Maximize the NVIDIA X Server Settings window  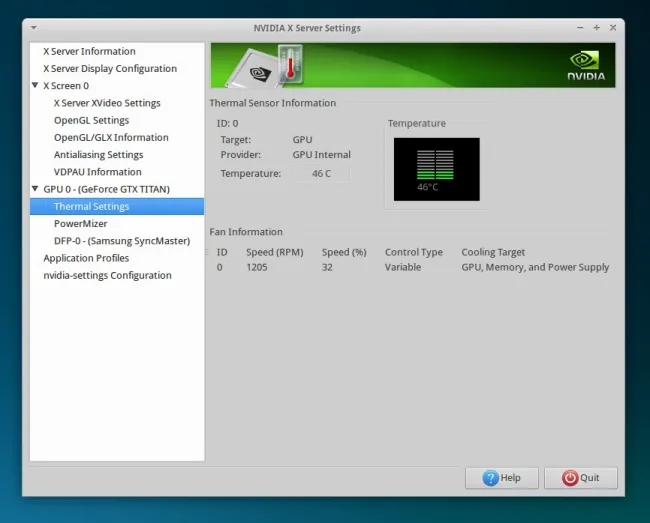[x=597, y=28]
